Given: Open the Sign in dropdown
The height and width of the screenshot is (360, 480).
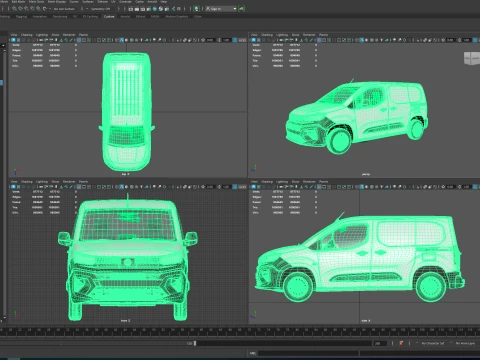Looking at the screenshot, I should pyautogui.click(x=221, y=9).
